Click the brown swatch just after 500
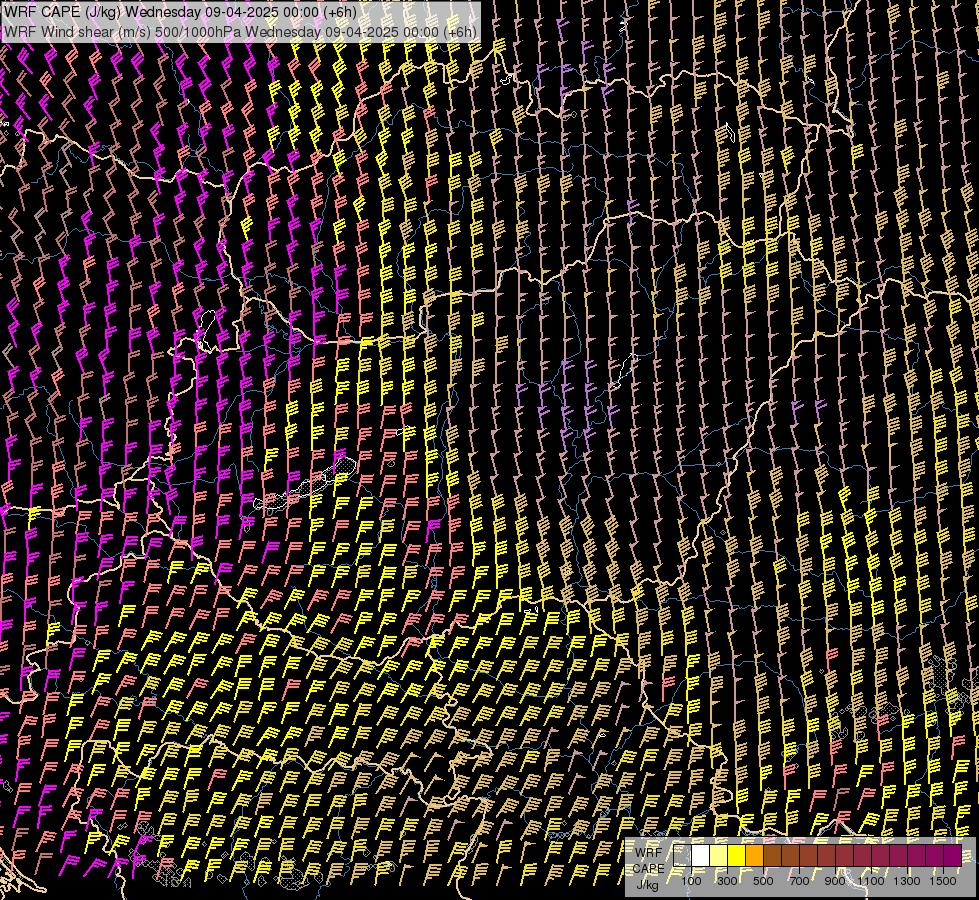 pos(772,856)
